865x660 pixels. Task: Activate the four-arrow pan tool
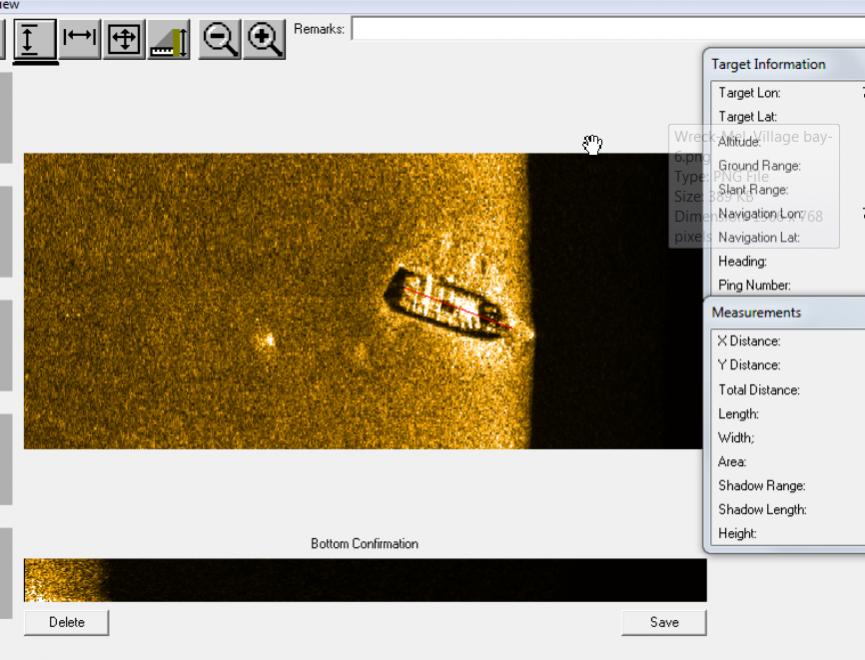pyautogui.click(x=124, y=39)
